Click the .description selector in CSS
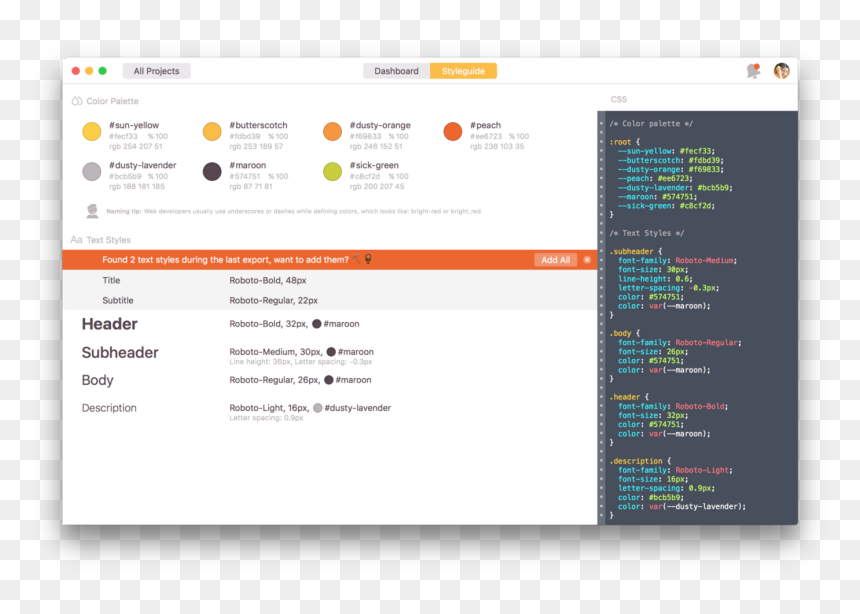This screenshot has height=614, width=860. (636, 461)
